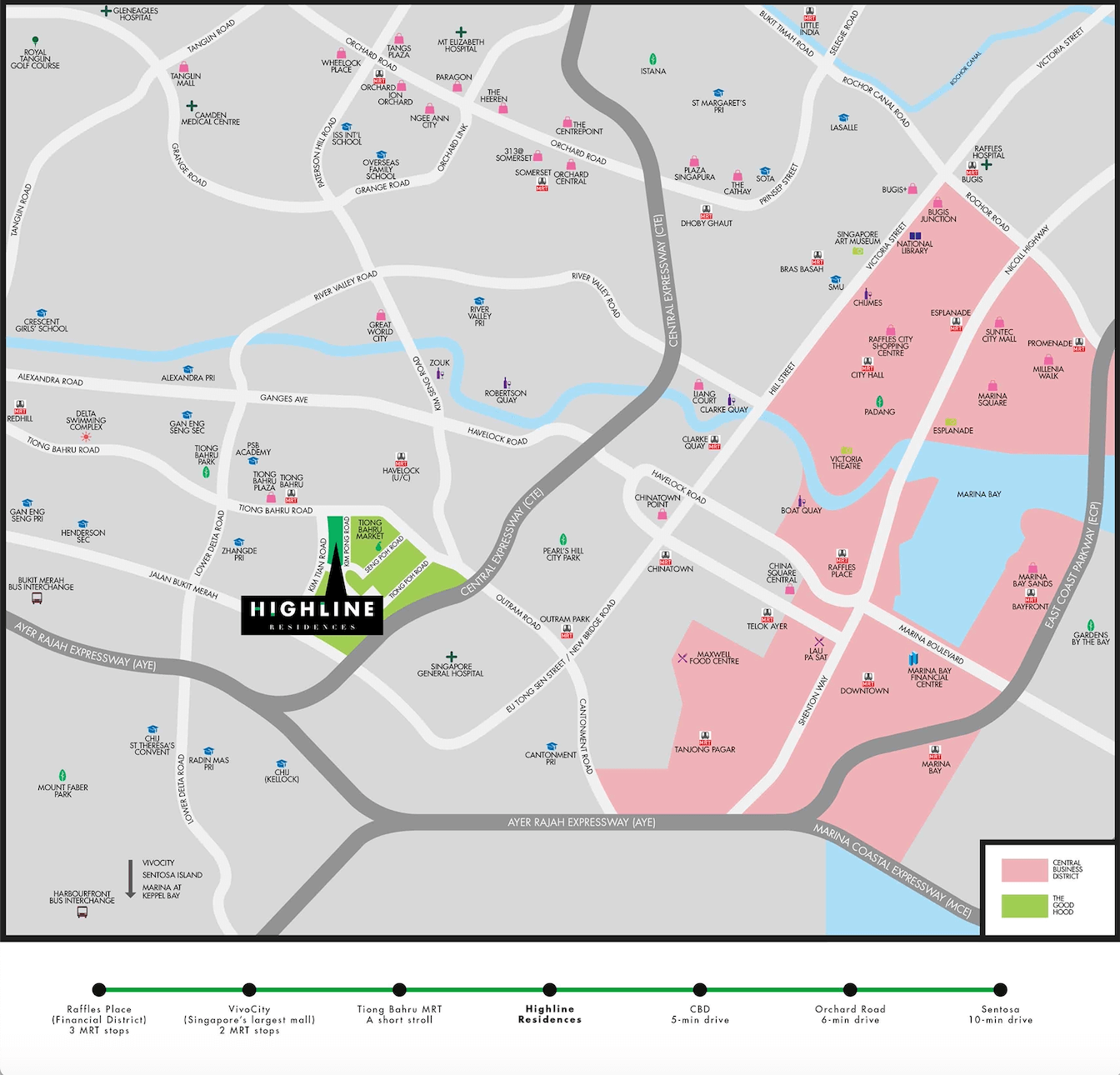Click the Maxwell Food Centre utensils icon
Screen dimensions: 1120x1075
[x=682, y=658]
